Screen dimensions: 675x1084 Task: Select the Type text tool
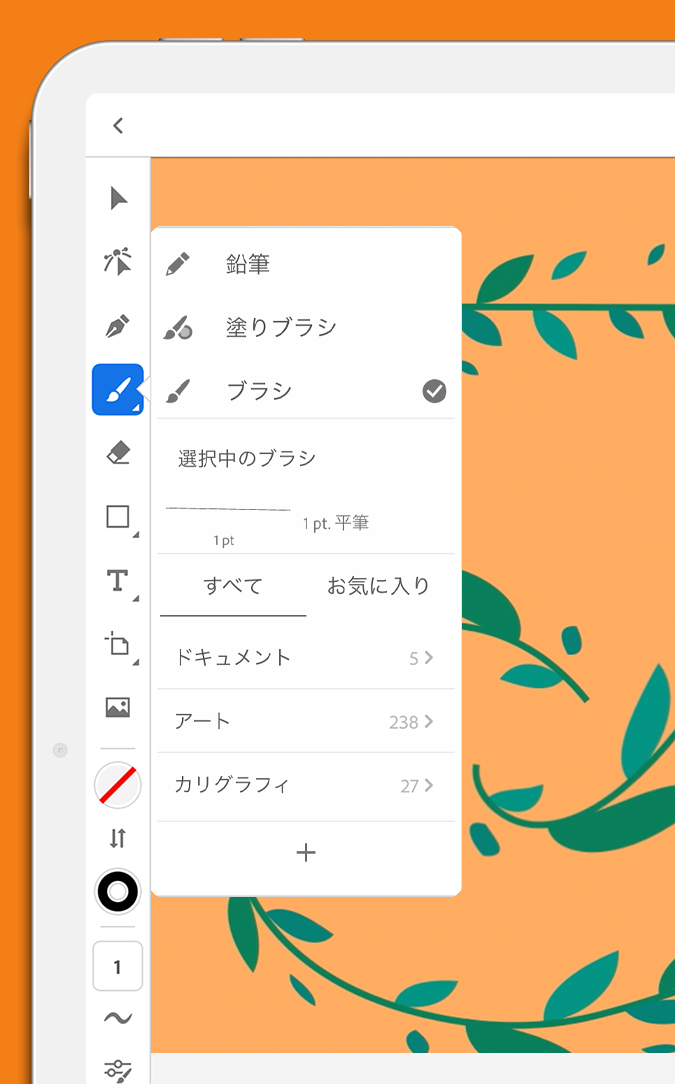118,580
